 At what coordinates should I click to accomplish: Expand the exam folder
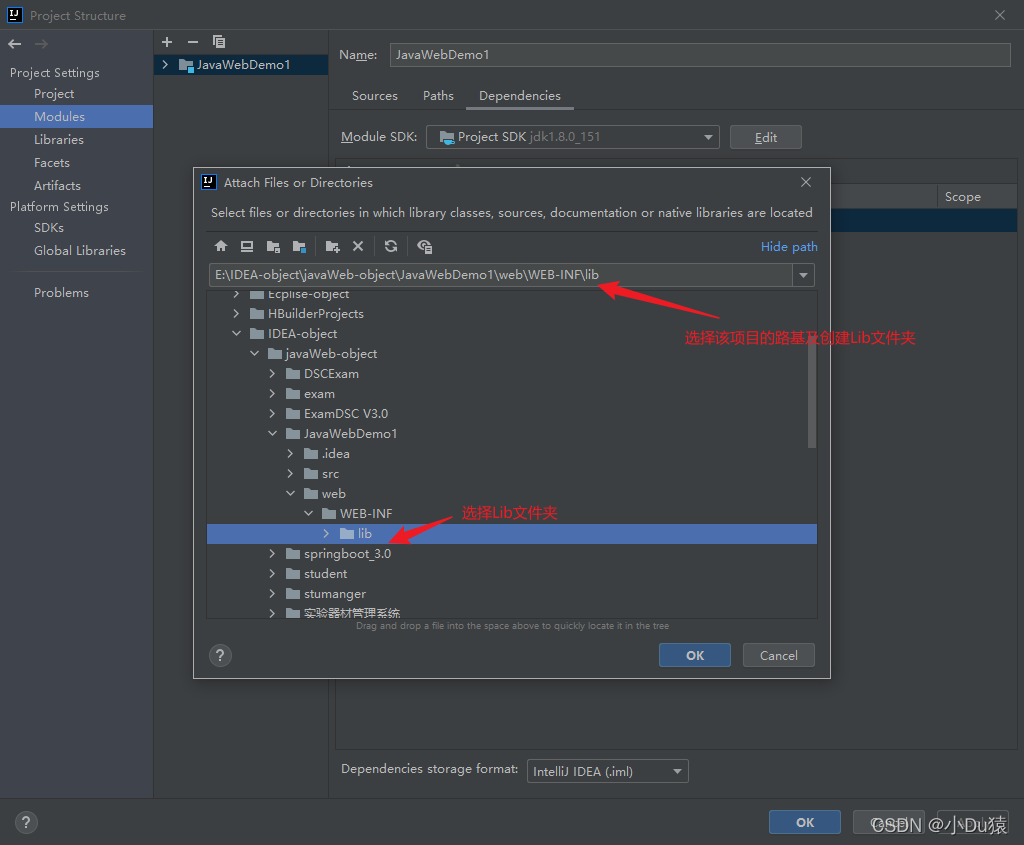272,394
